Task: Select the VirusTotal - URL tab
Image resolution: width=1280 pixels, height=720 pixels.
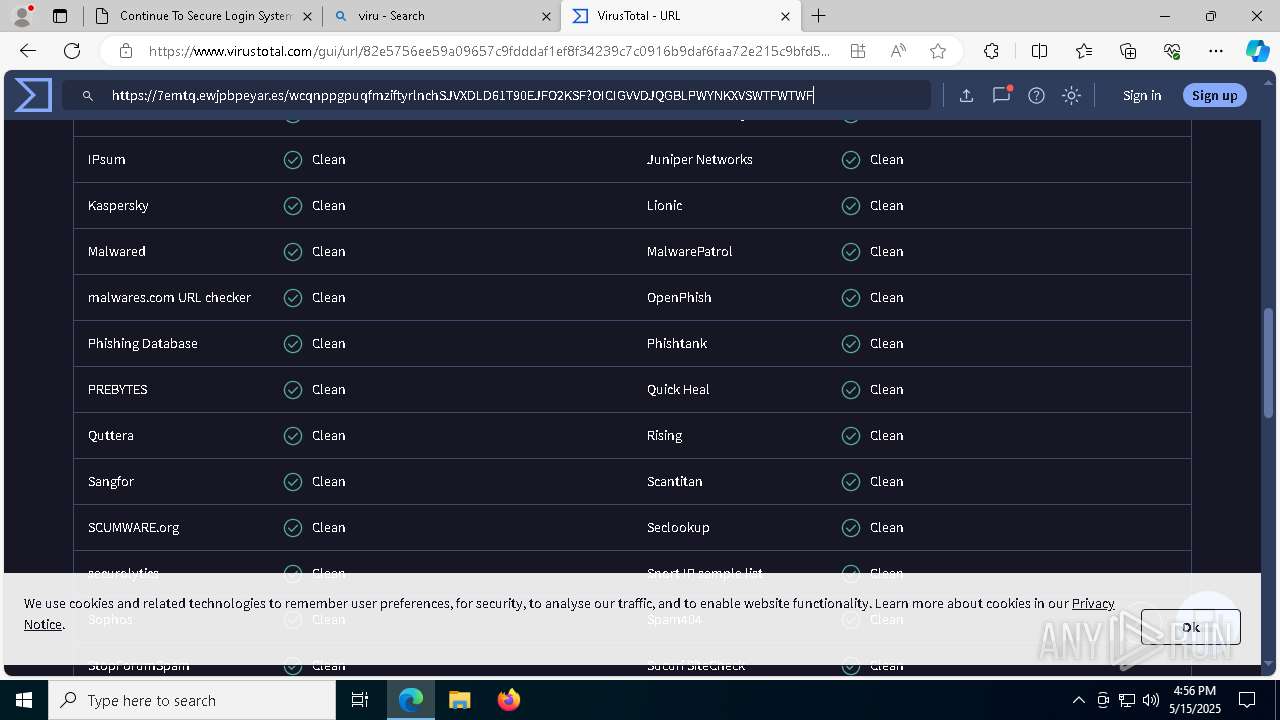Action: [680, 16]
